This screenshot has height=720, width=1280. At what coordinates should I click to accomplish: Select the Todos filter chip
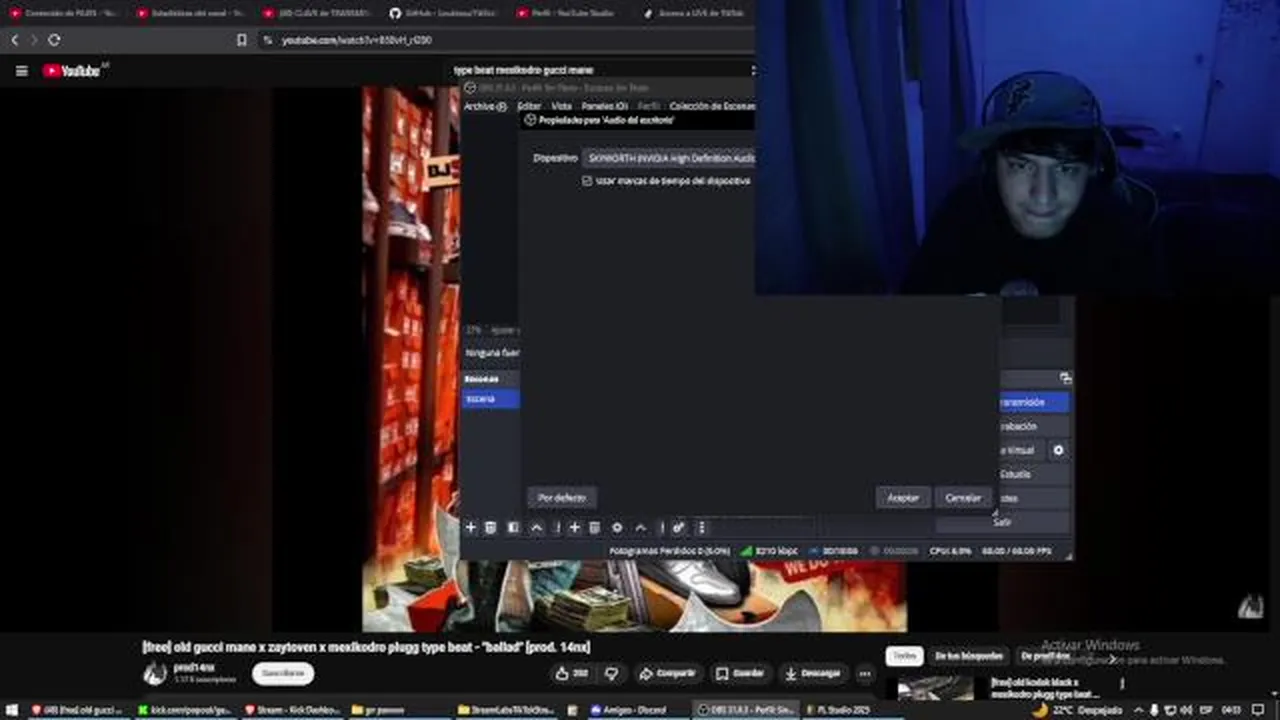pyautogui.click(x=904, y=656)
